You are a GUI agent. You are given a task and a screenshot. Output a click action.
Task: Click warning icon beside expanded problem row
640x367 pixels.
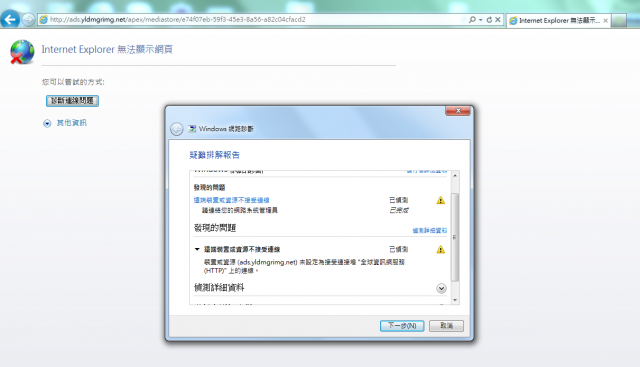pyautogui.click(x=440, y=249)
